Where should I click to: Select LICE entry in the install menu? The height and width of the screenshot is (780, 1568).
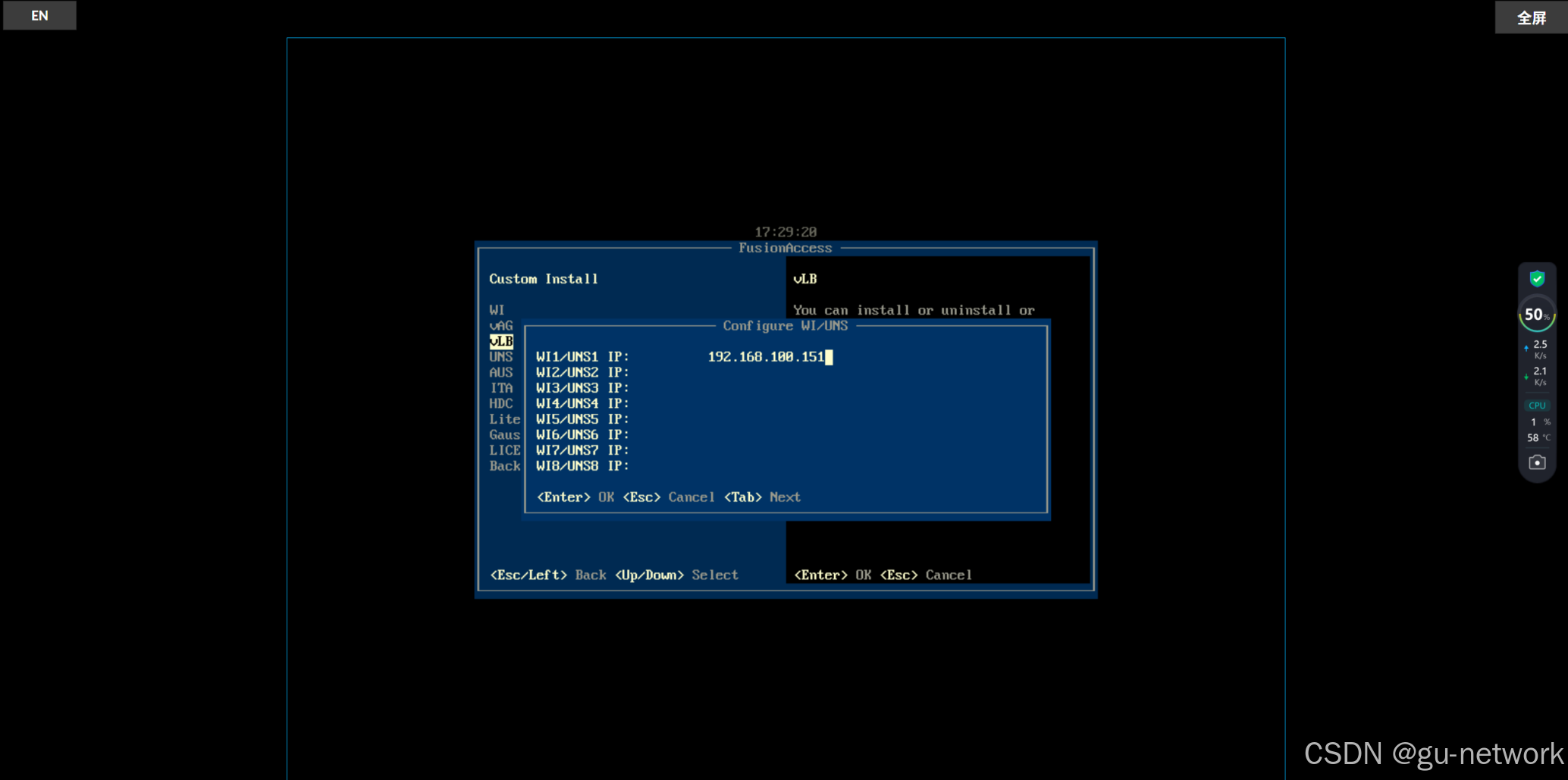click(505, 450)
